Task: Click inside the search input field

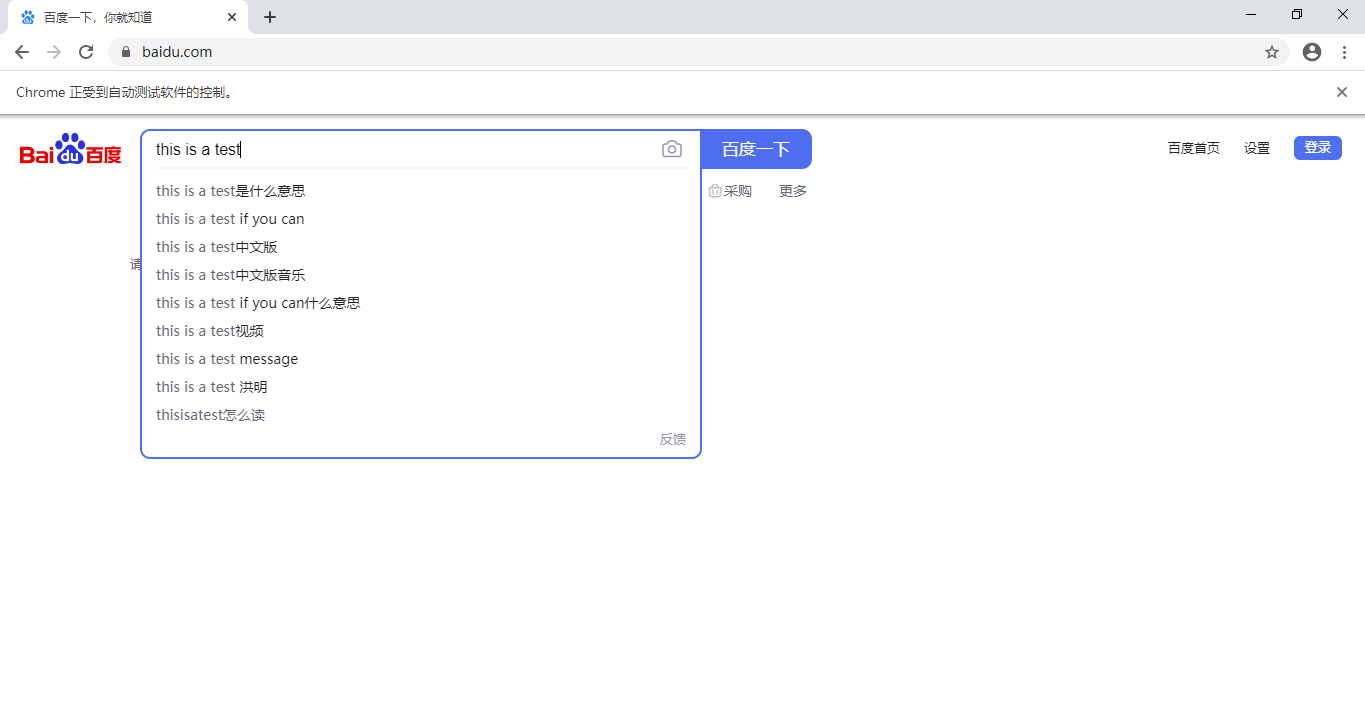Action: 400,148
